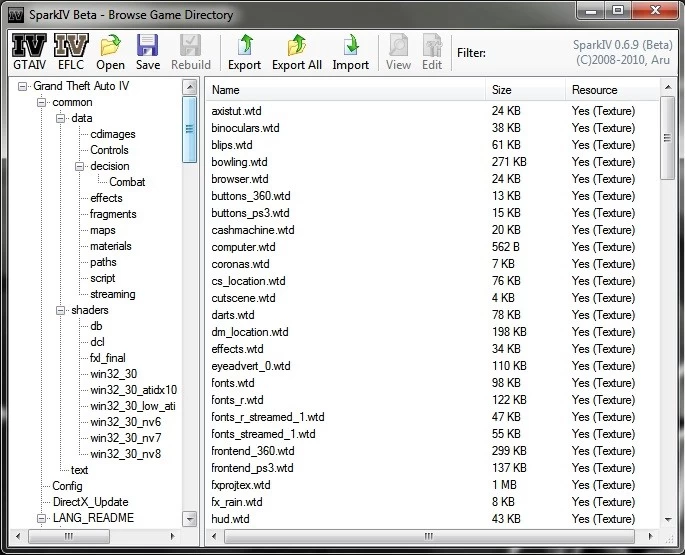The image size is (685, 555).
Task: Minimize the SparkIV window
Action: 591,10
